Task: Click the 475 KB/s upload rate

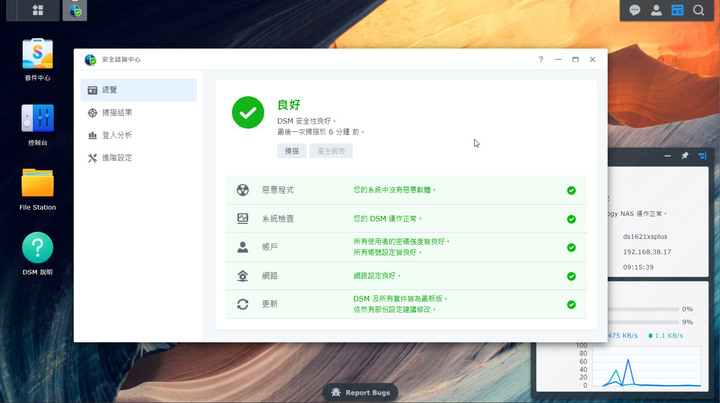Action: (x=623, y=336)
